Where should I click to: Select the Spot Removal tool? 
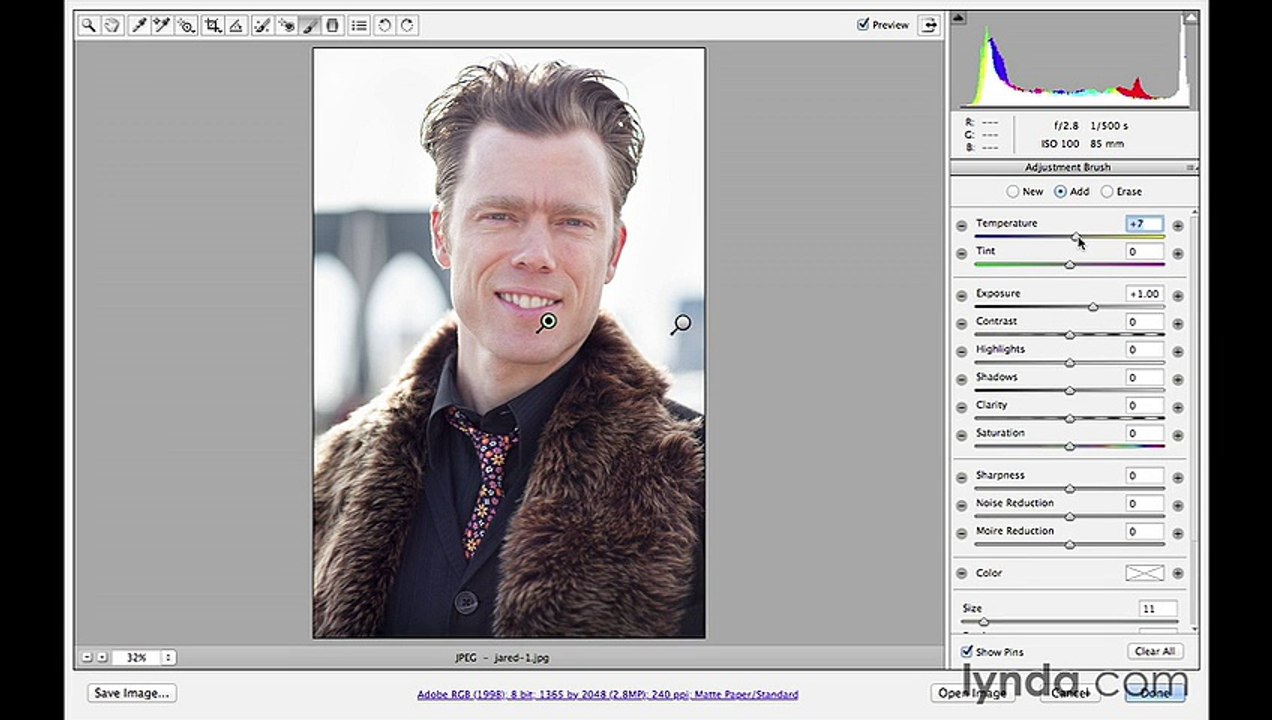click(262, 26)
